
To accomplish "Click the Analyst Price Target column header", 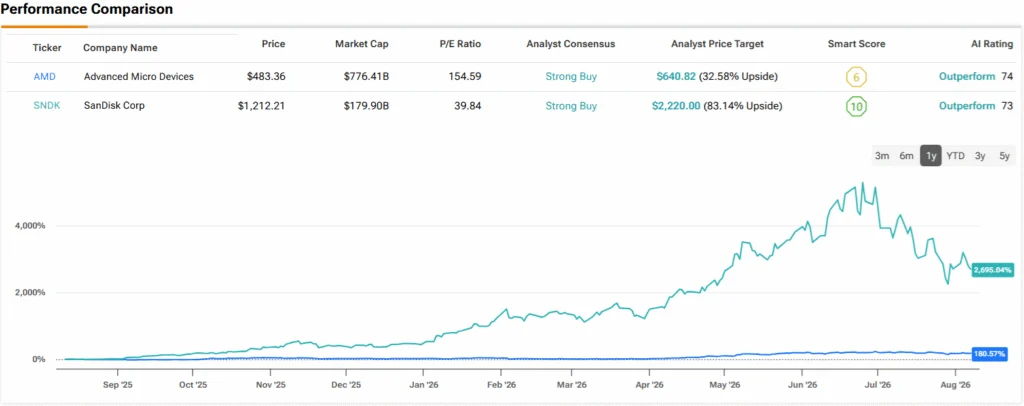I will coord(717,44).
